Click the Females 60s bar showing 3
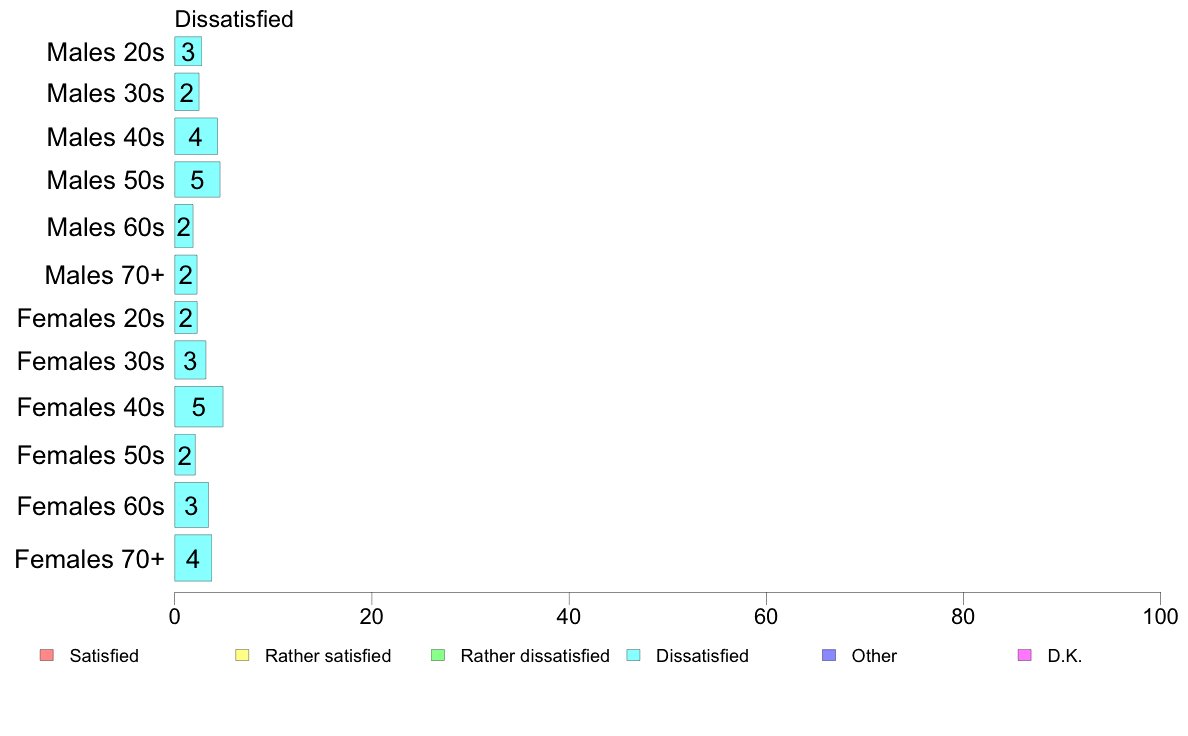 pos(191,506)
